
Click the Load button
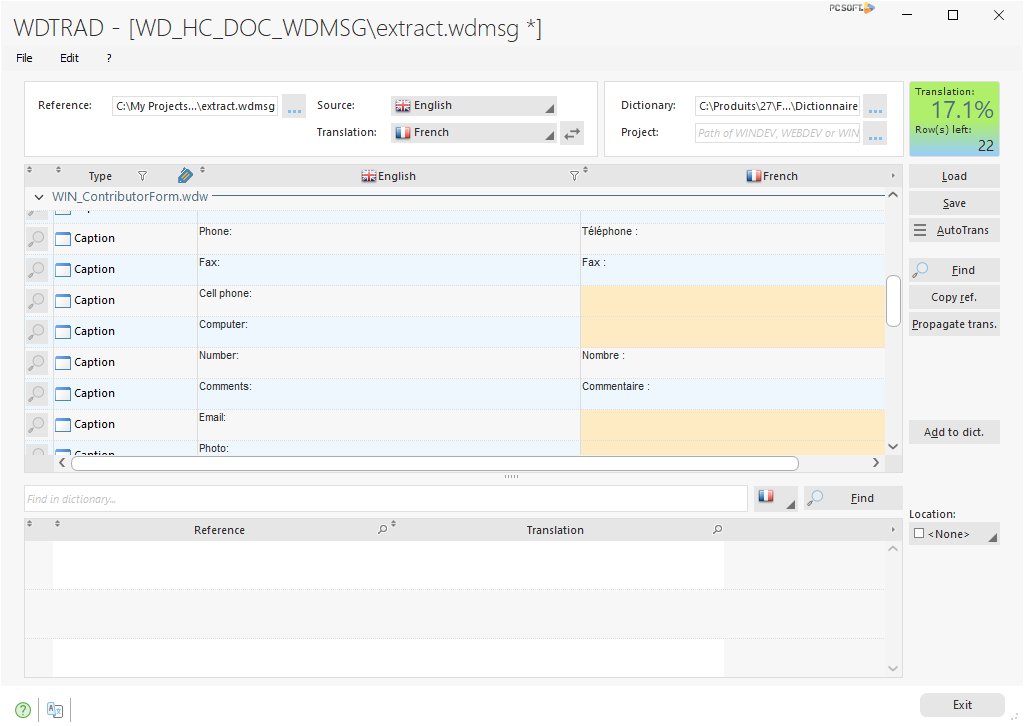(x=954, y=176)
